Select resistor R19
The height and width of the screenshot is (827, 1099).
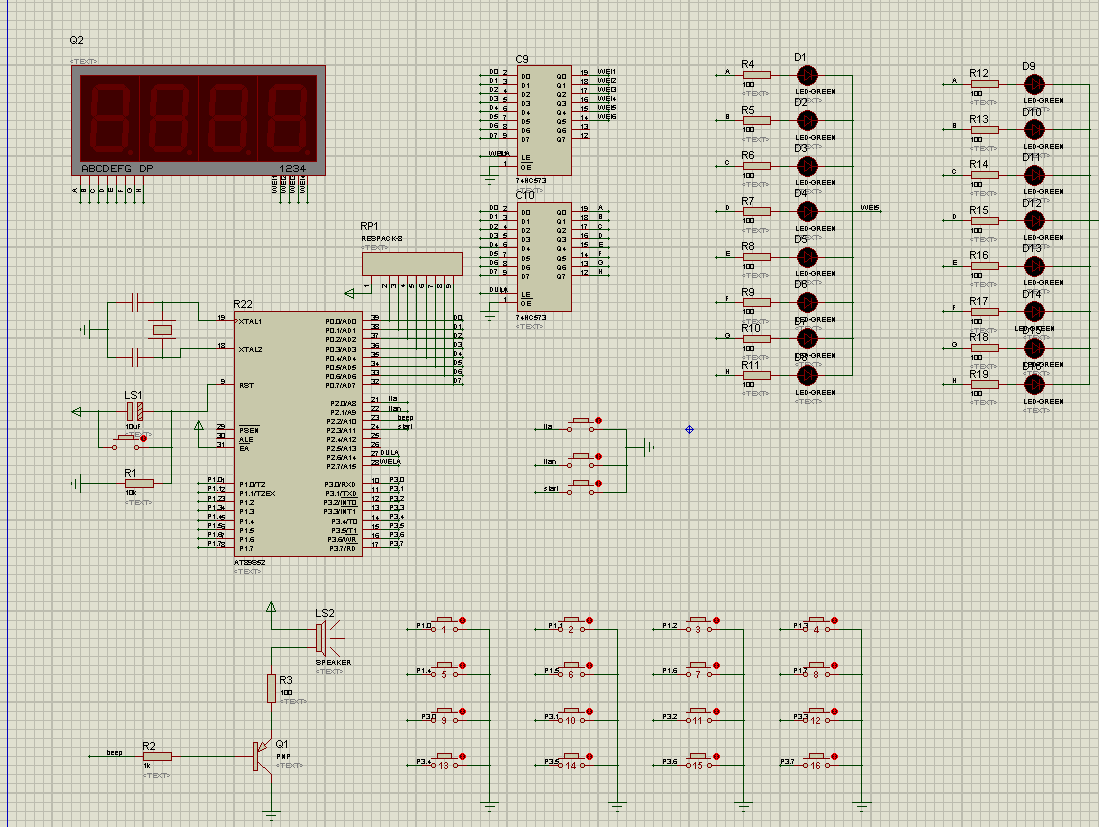point(985,384)
